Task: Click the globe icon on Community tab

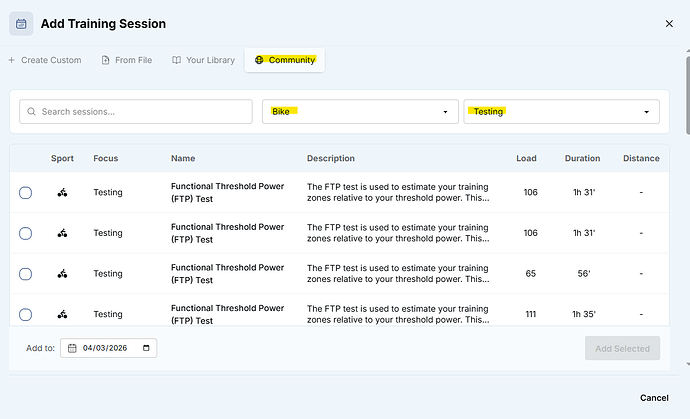Action: pyautogui.click(x=260, y=60)
